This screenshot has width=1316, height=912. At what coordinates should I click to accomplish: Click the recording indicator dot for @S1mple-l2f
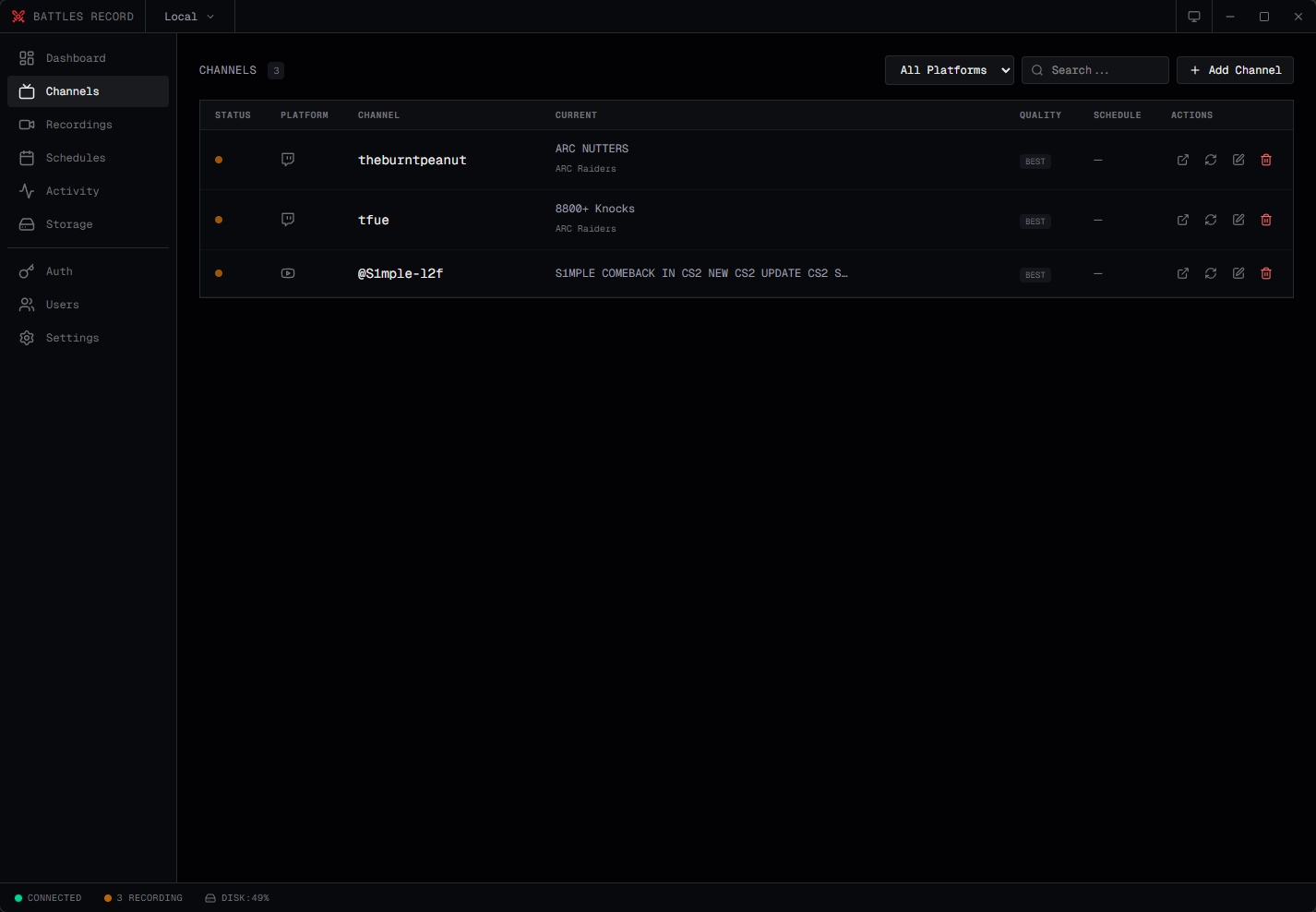coord(219,272)
